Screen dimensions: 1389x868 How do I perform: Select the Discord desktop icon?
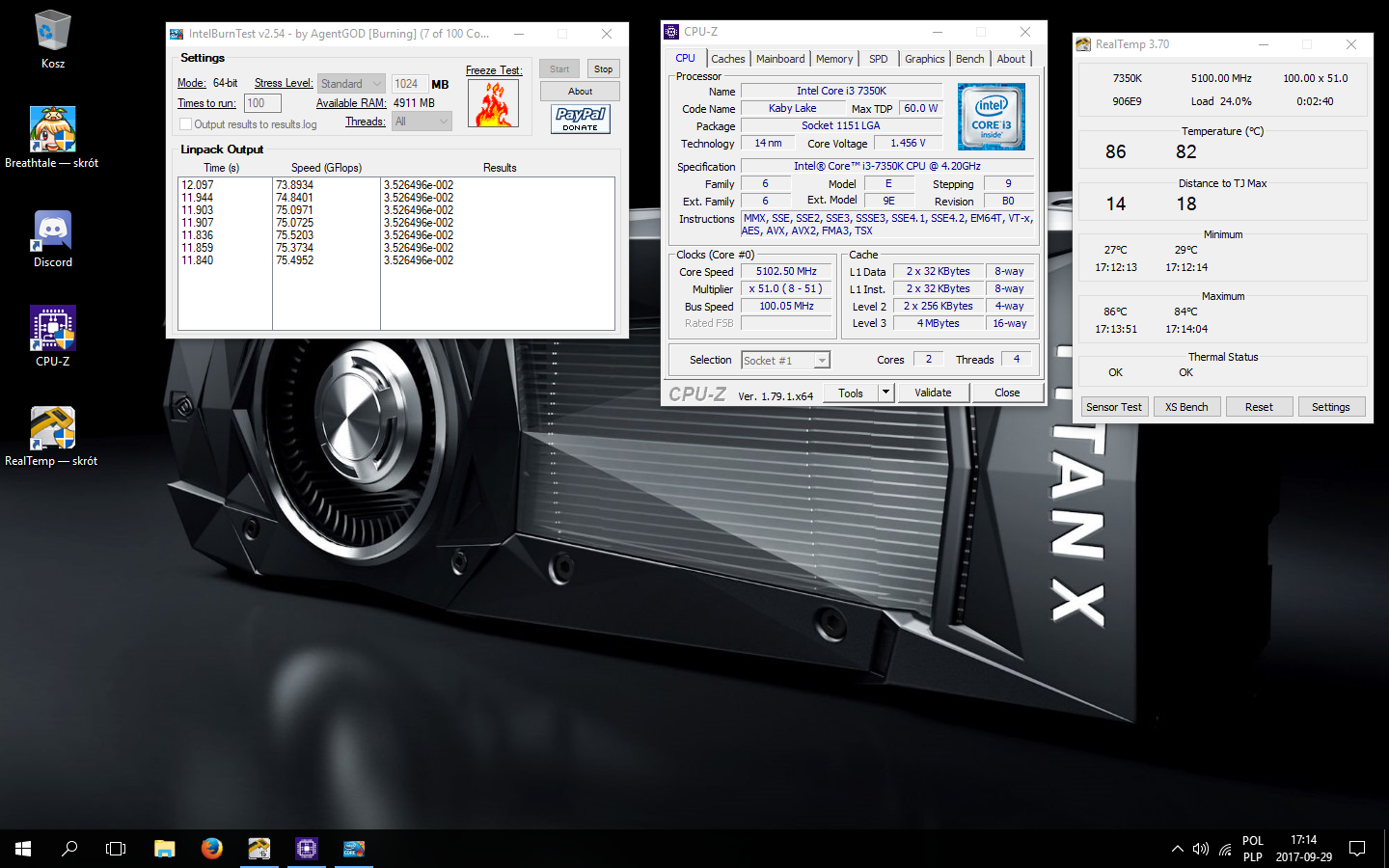pyautogui.click(x=52, y=238)
